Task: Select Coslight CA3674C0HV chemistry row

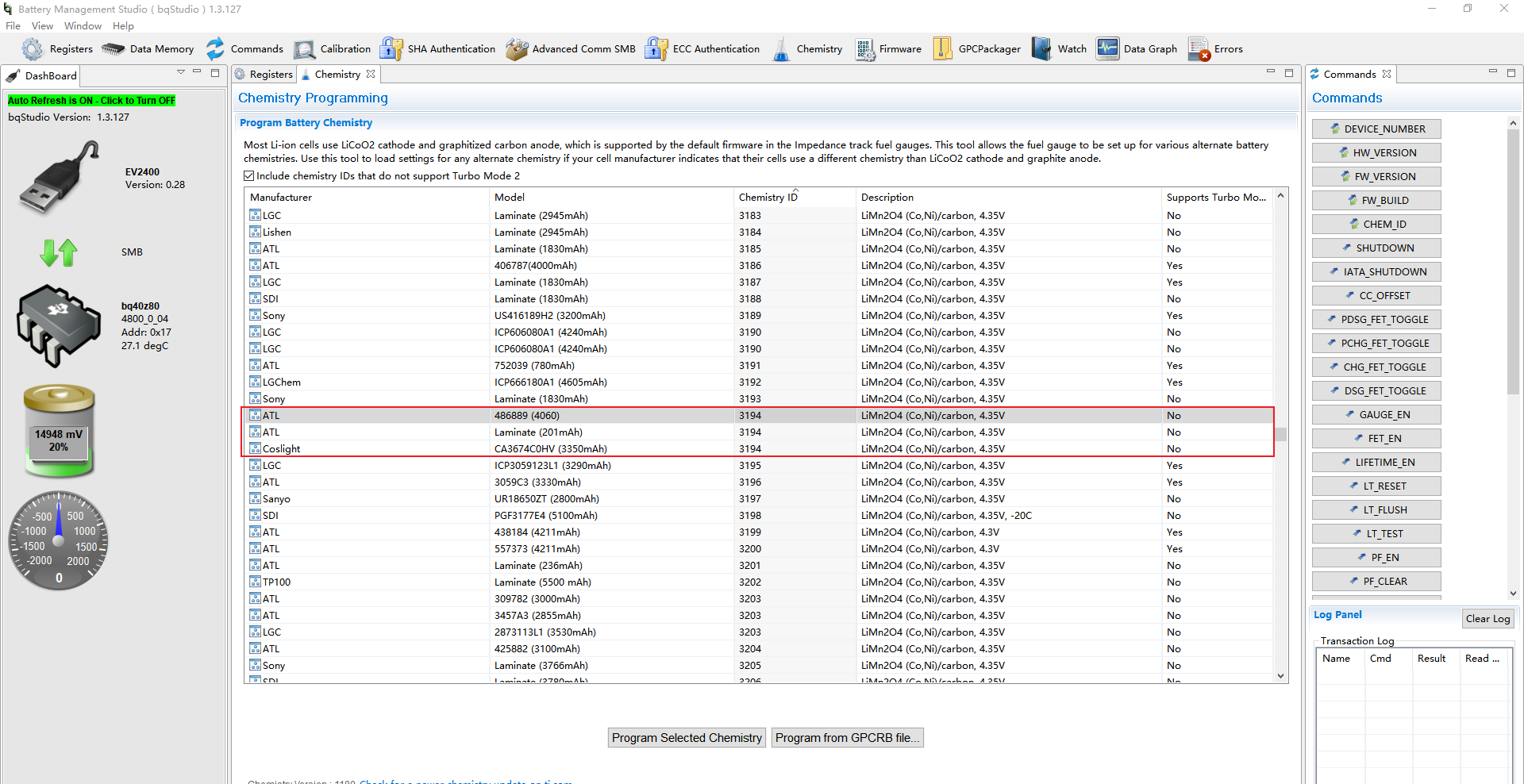Action: tap(759, 449)
